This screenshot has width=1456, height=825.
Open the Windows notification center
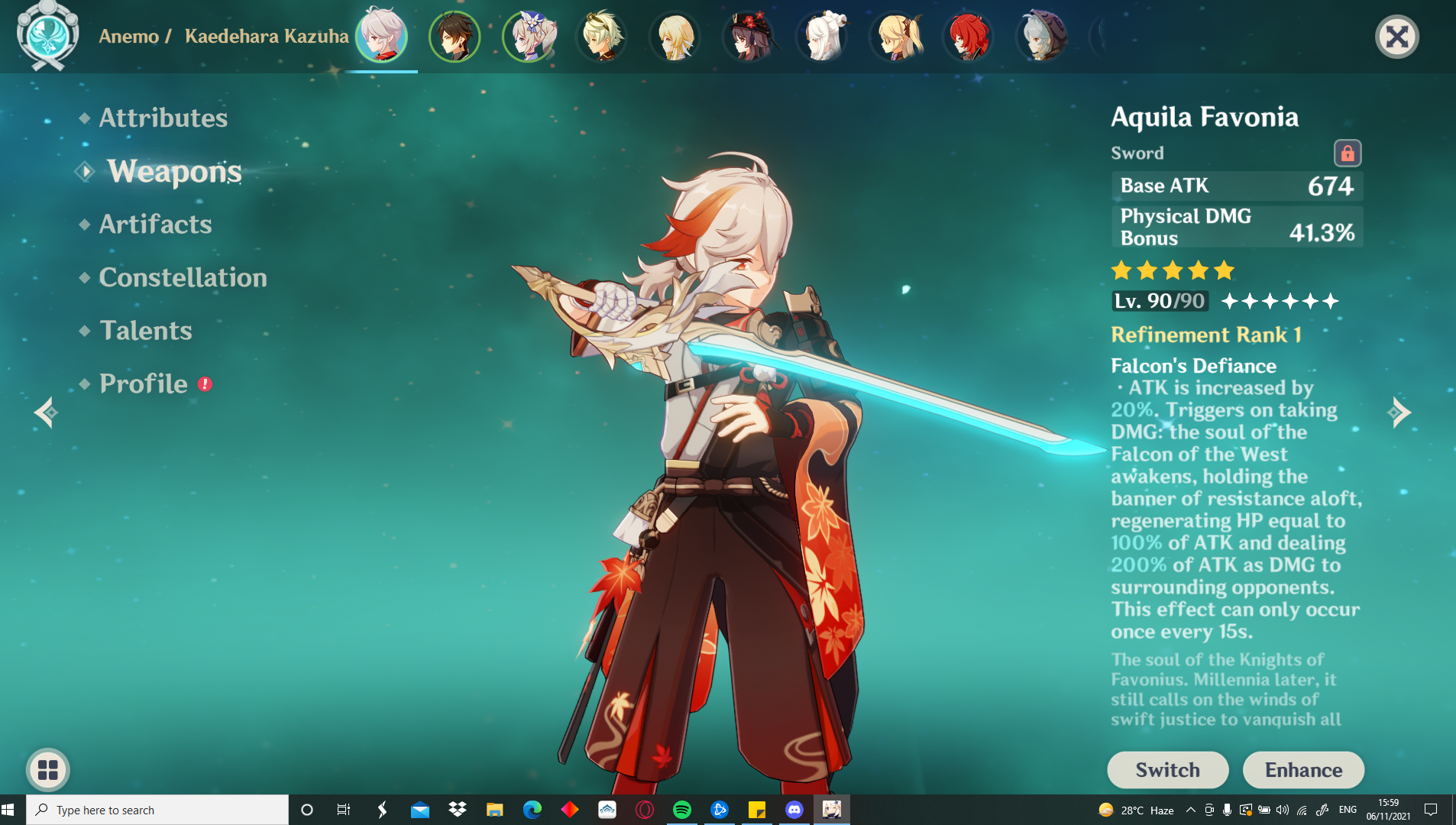[1431, 810]
